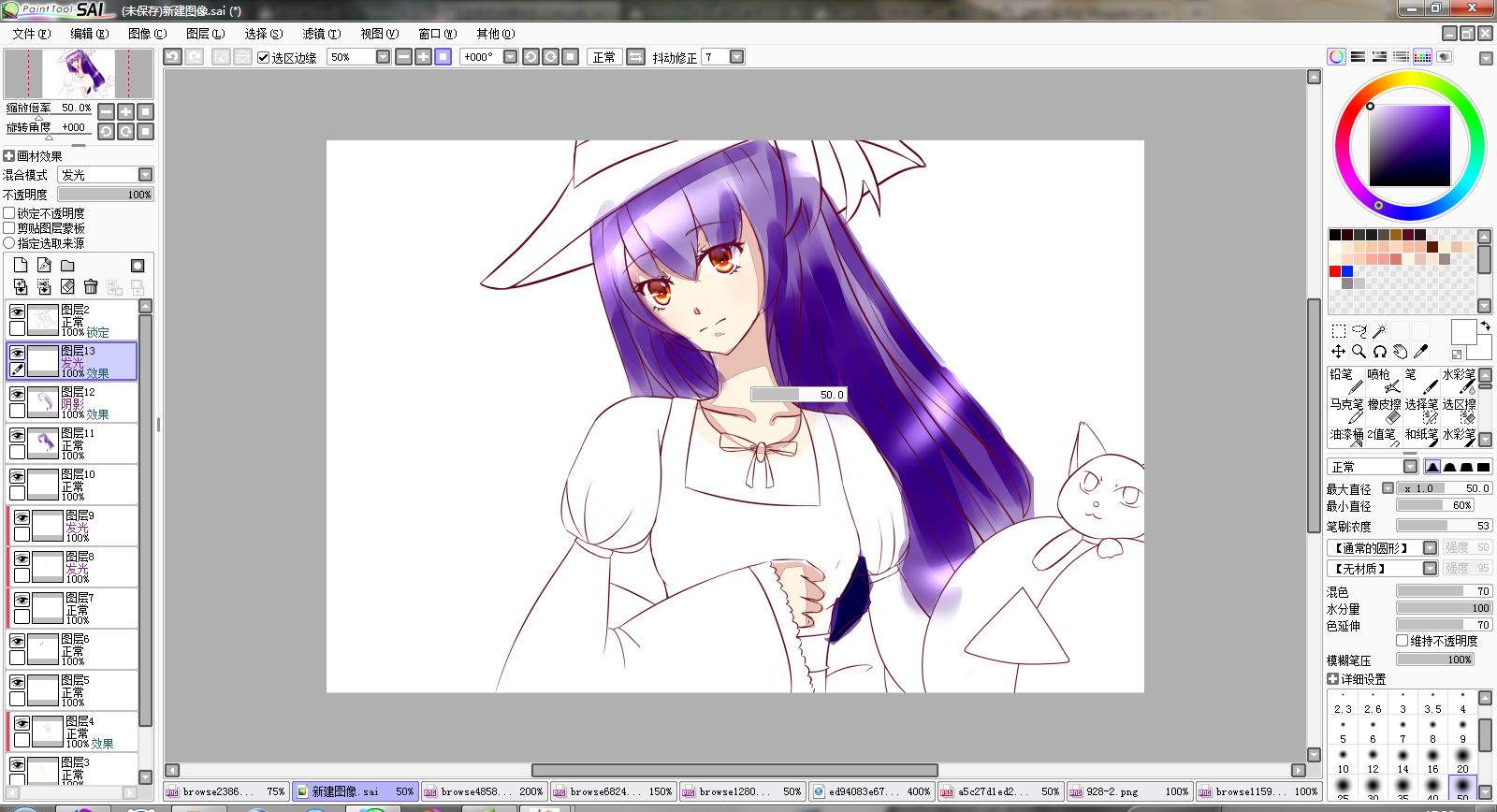Screen dimensions: 1497x812
Task: Toggle the 选区边缘 checkbox
Action: click(x=264, y=57)
